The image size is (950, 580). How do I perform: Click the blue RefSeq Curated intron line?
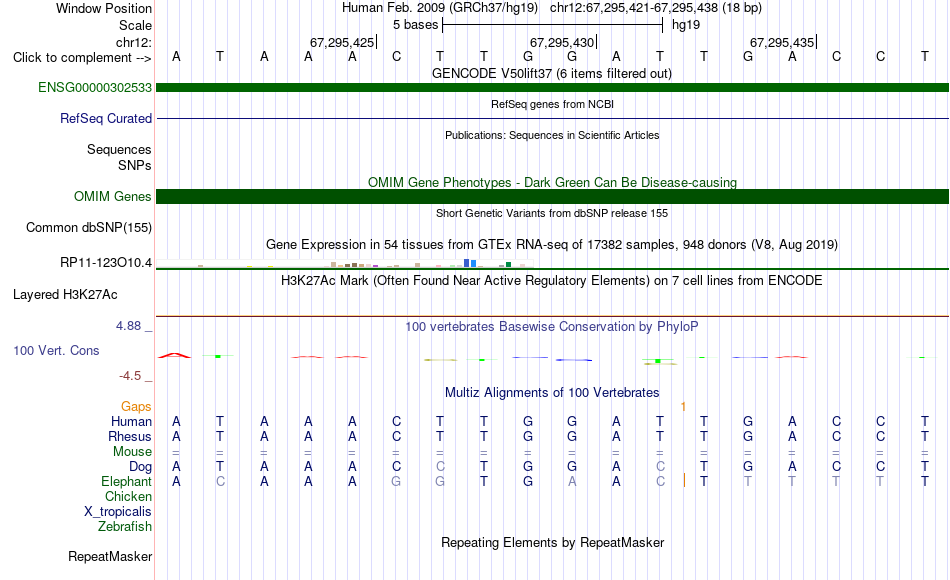coord(552,118)
